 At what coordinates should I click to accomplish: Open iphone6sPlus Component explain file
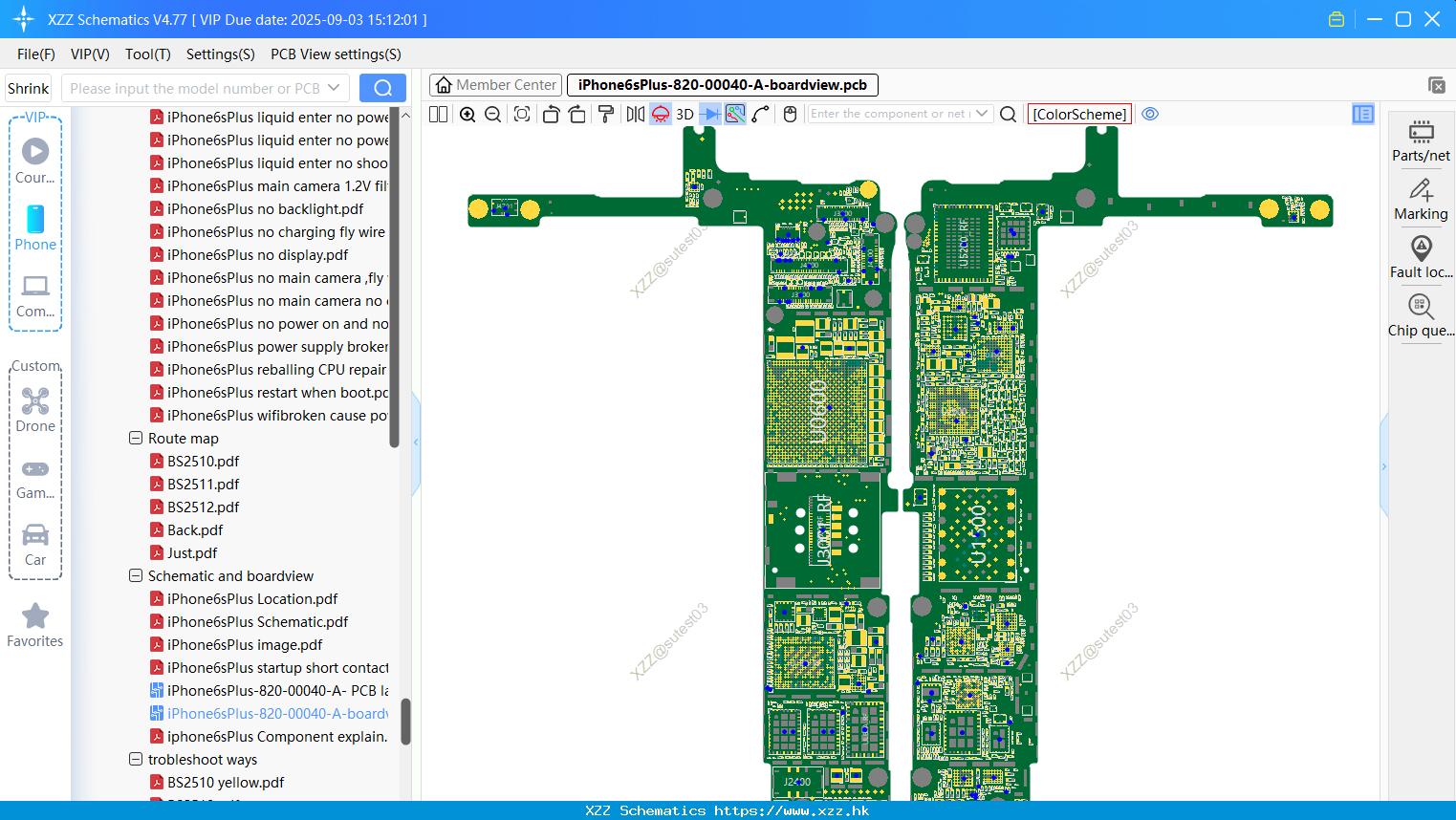click(x=277, y=736)
